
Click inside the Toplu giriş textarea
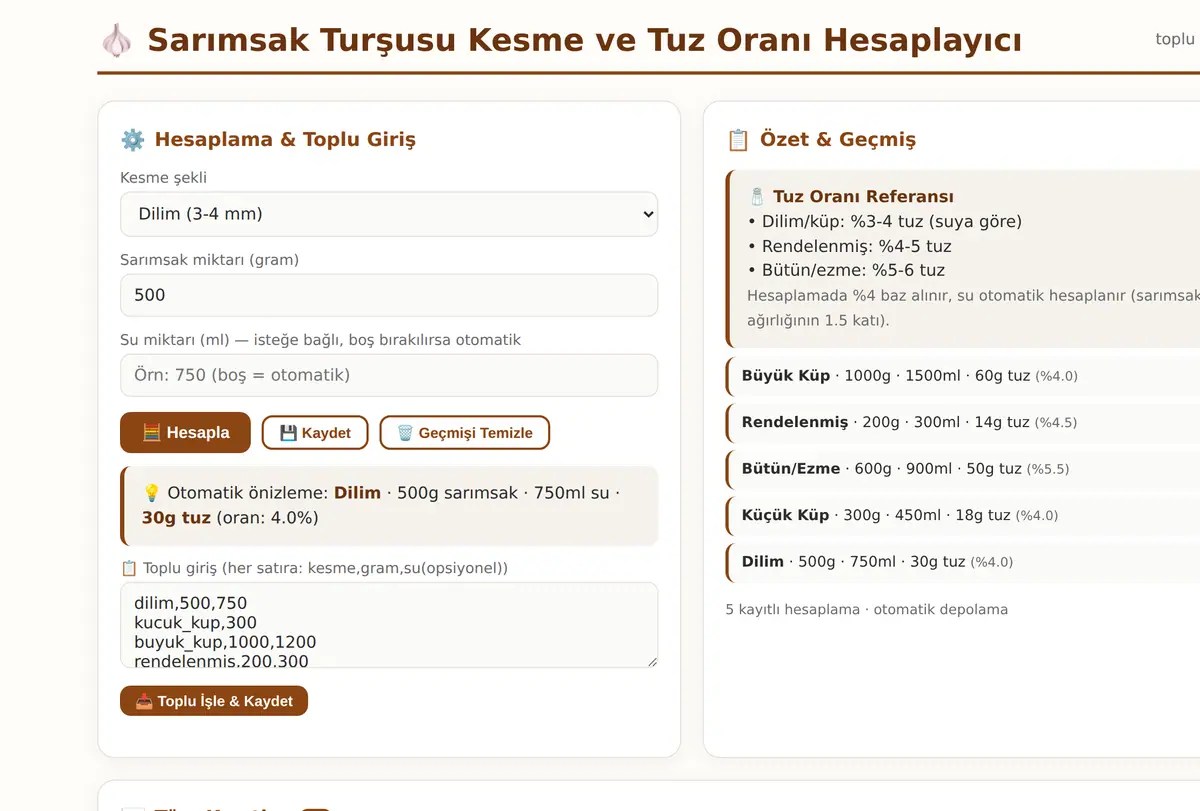click(x=389, y=625)
